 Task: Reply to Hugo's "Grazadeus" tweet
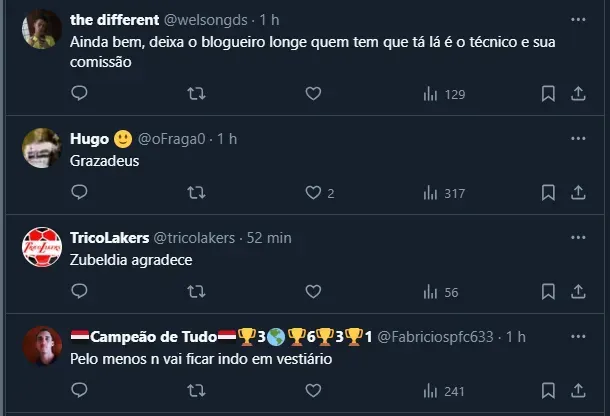point(81,193)
